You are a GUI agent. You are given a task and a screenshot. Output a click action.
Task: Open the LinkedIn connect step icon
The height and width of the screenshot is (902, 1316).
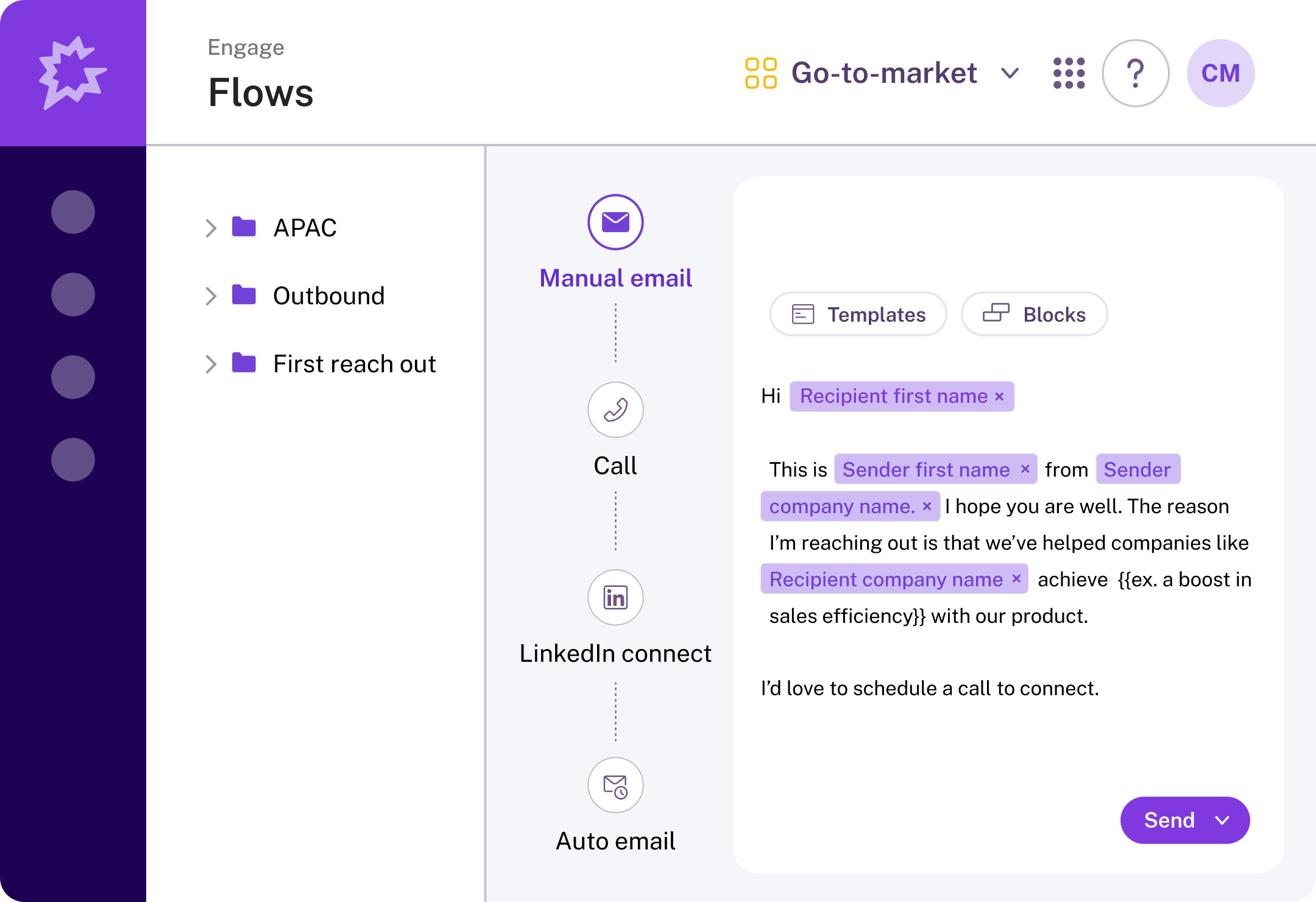(615, 597)
